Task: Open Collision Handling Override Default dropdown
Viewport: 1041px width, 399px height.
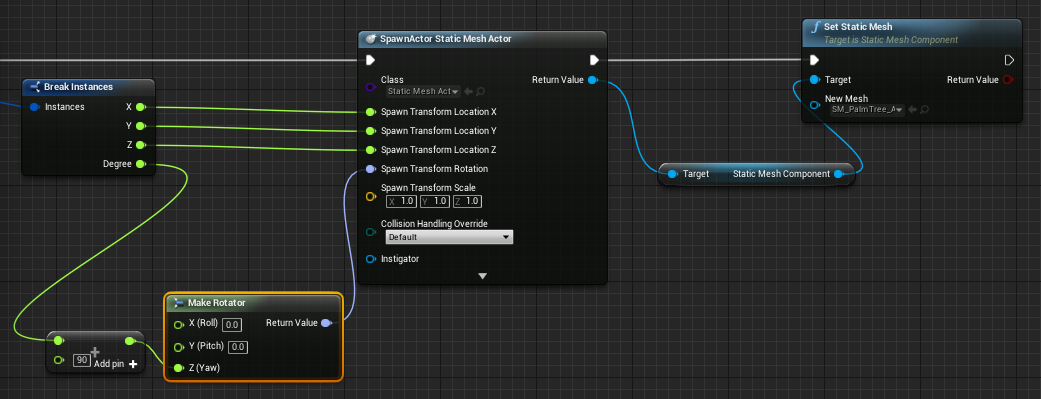Action: pyautogui.click(x=449, y=237)
